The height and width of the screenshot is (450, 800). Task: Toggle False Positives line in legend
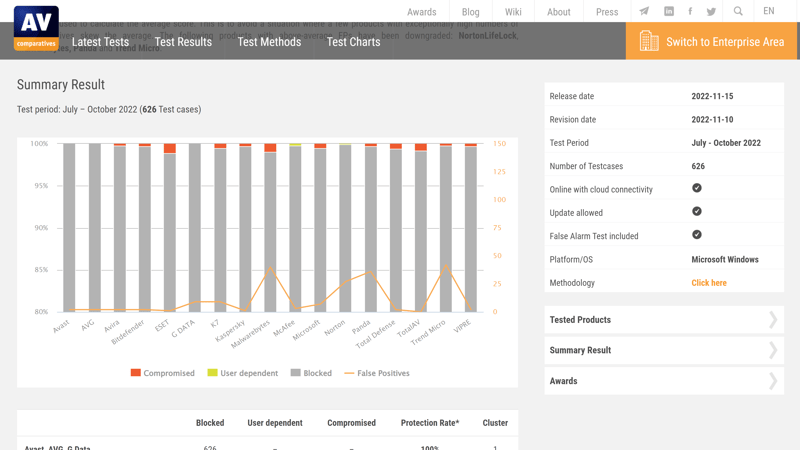(x=377, y=373)
